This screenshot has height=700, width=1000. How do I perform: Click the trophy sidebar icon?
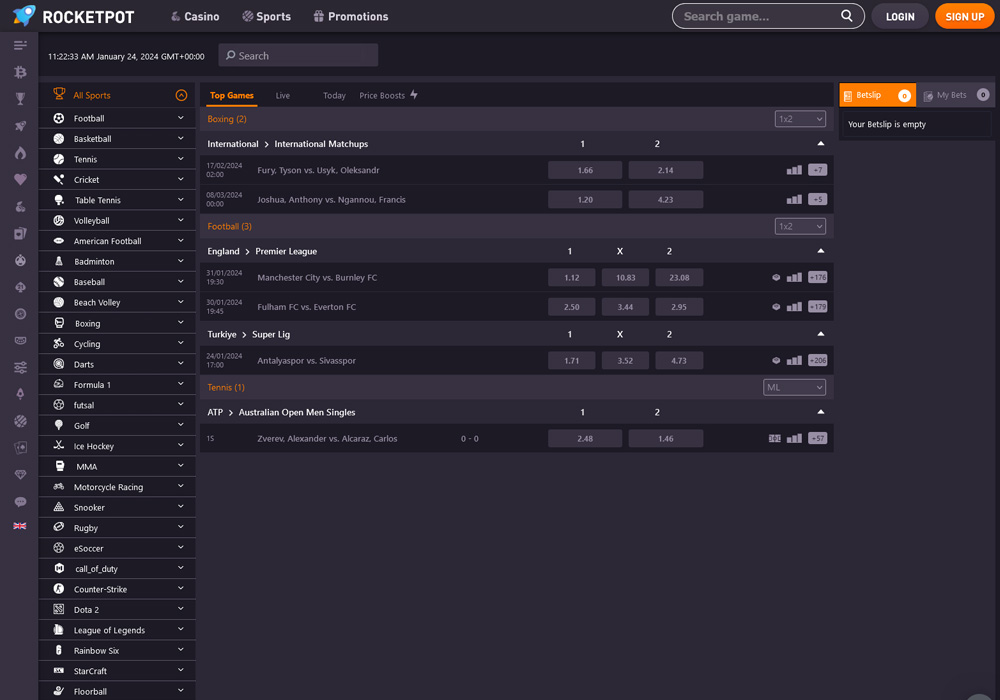[20, 99]
